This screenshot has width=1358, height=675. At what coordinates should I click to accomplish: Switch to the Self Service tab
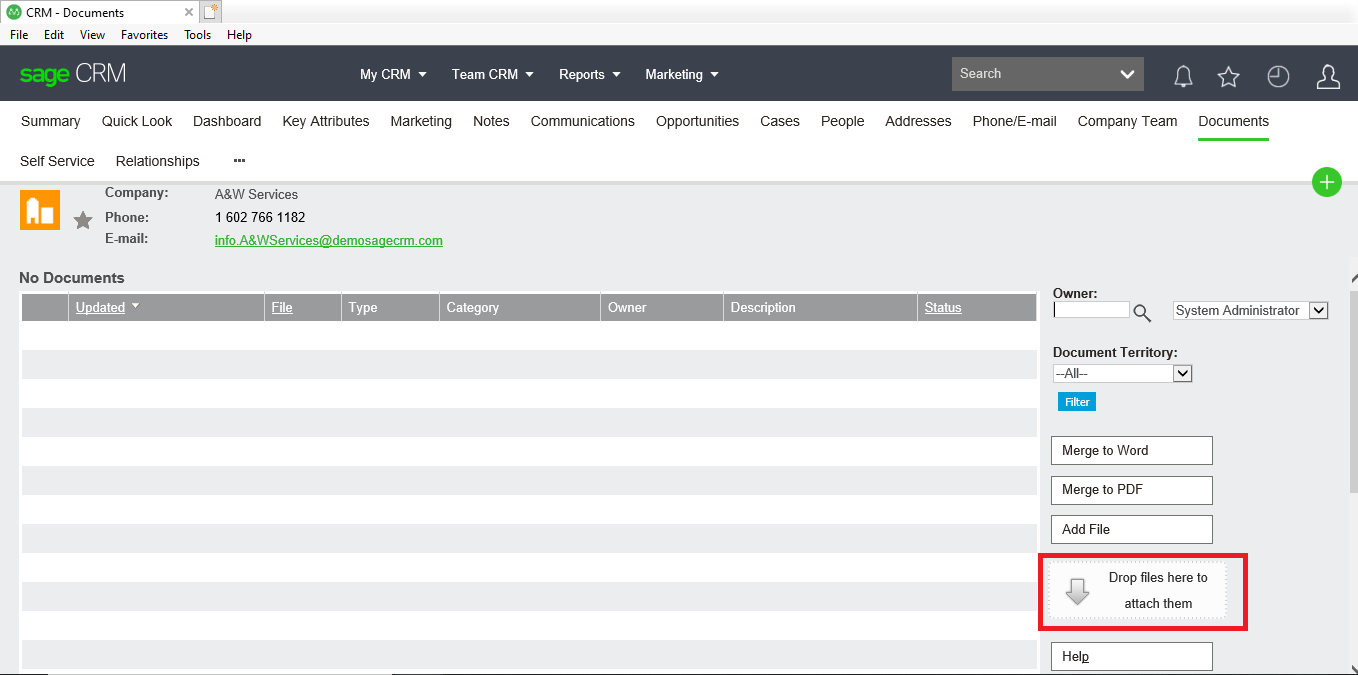coord(57,161)
